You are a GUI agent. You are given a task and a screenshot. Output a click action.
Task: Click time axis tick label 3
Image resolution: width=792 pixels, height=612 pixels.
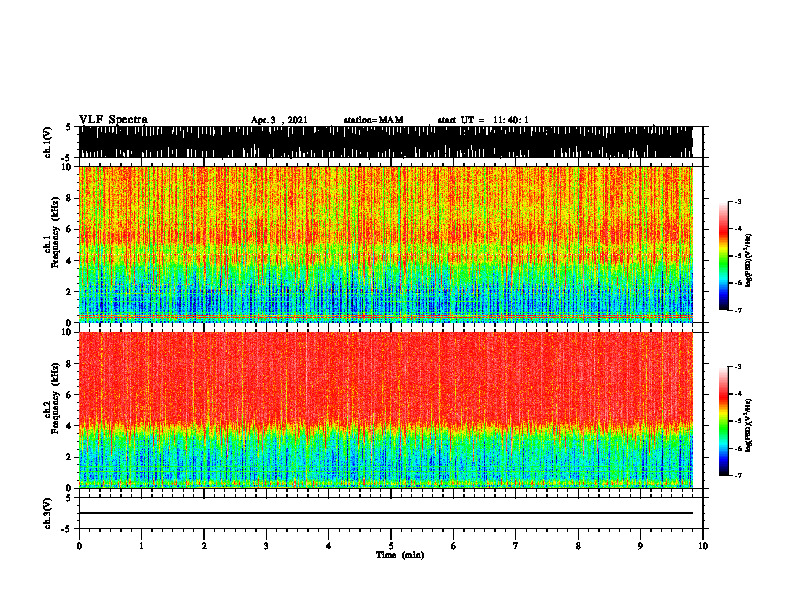[x=266, y=546]
